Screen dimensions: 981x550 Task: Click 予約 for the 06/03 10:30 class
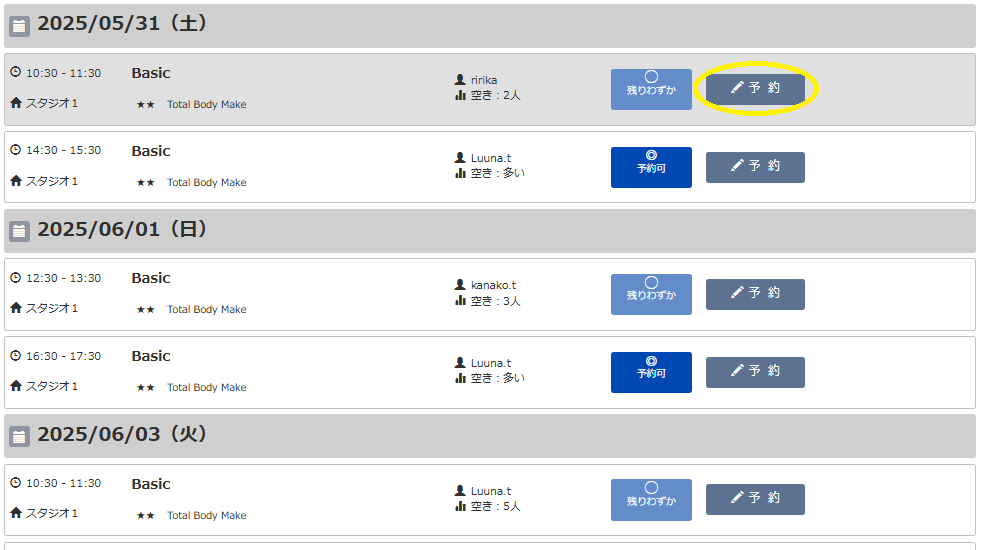pyautogui.click(x=755, y=499)
